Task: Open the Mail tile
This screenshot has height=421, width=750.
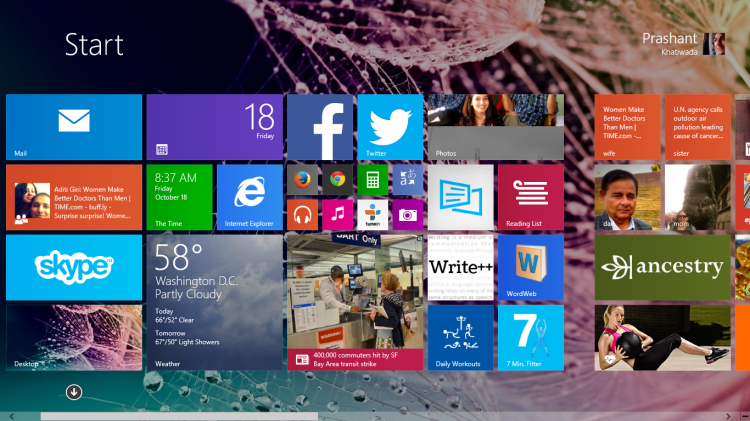Action: (x=74, y=127)
